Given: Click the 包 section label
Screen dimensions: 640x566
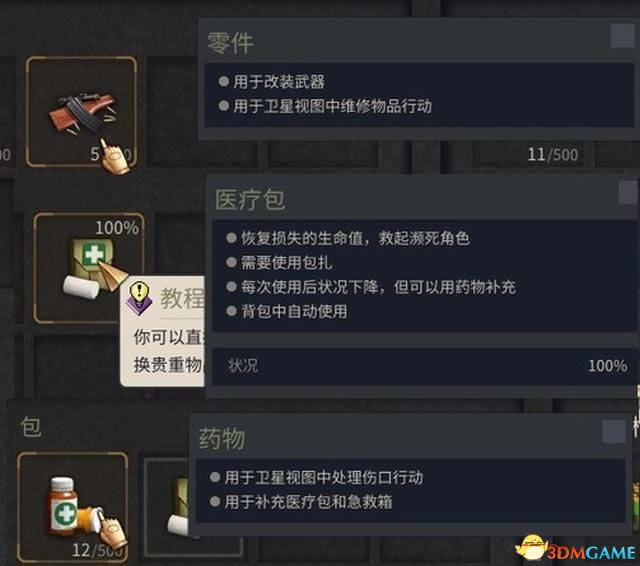Looking at the screenshot, I should pyautogui.click(x=31, y=427).
